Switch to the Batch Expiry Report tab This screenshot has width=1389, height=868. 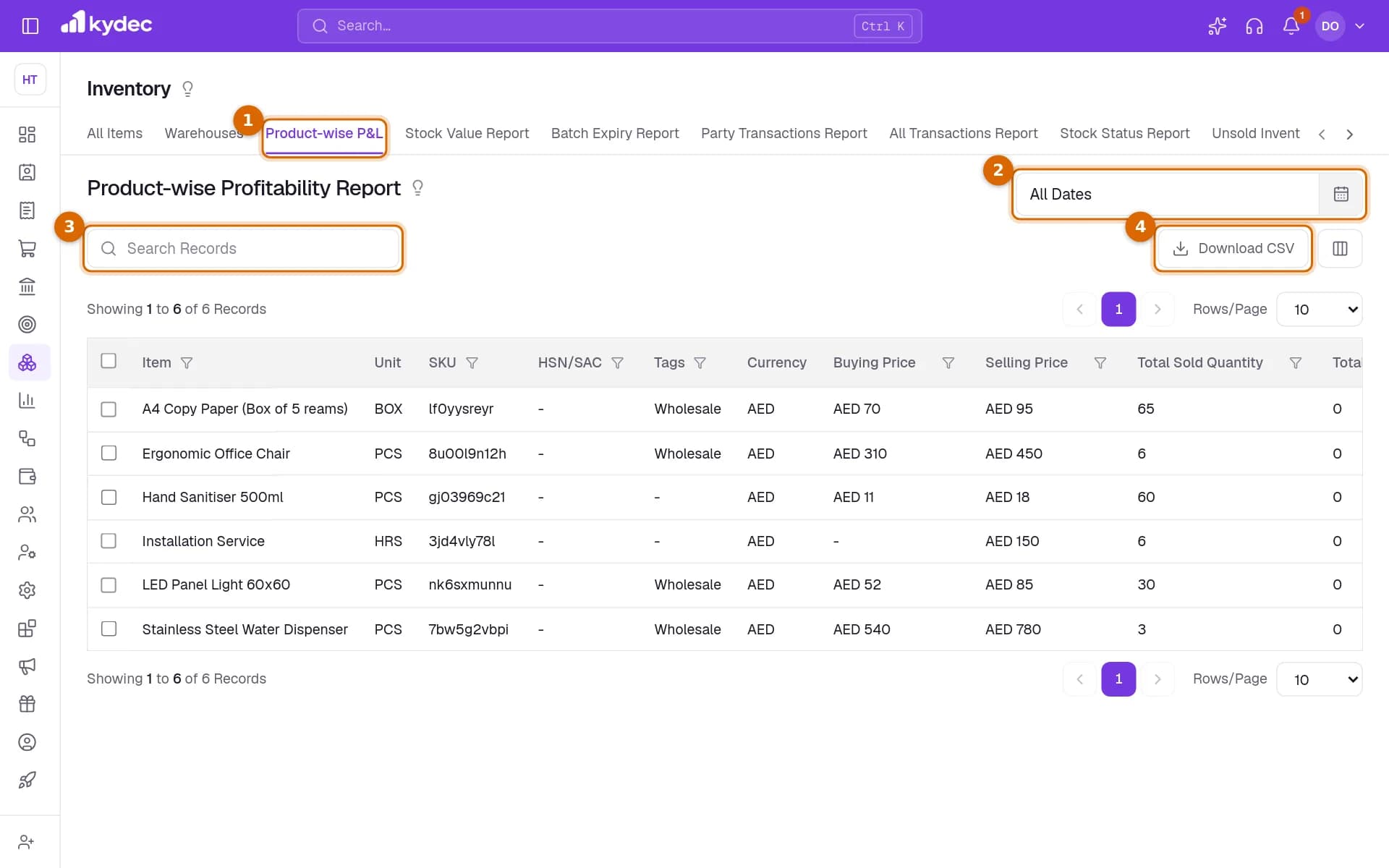[x=615, y=134]
